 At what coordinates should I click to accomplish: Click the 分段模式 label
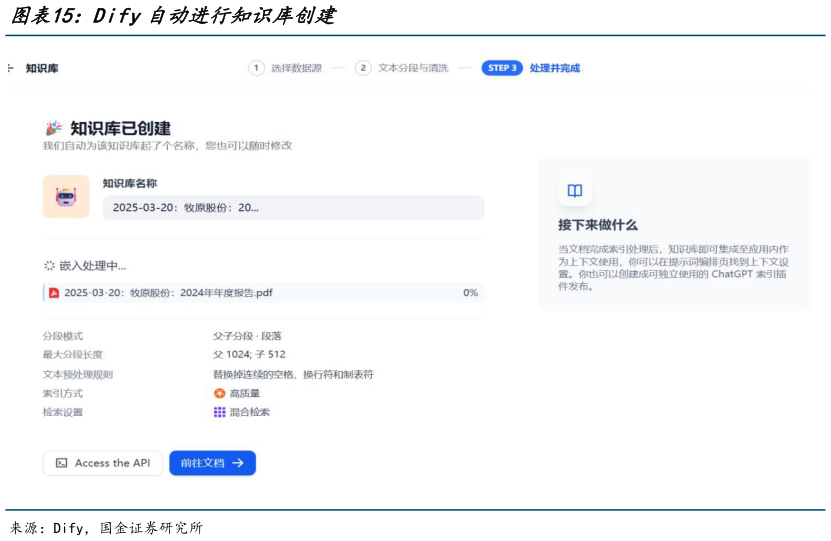(x=63, y=336)
